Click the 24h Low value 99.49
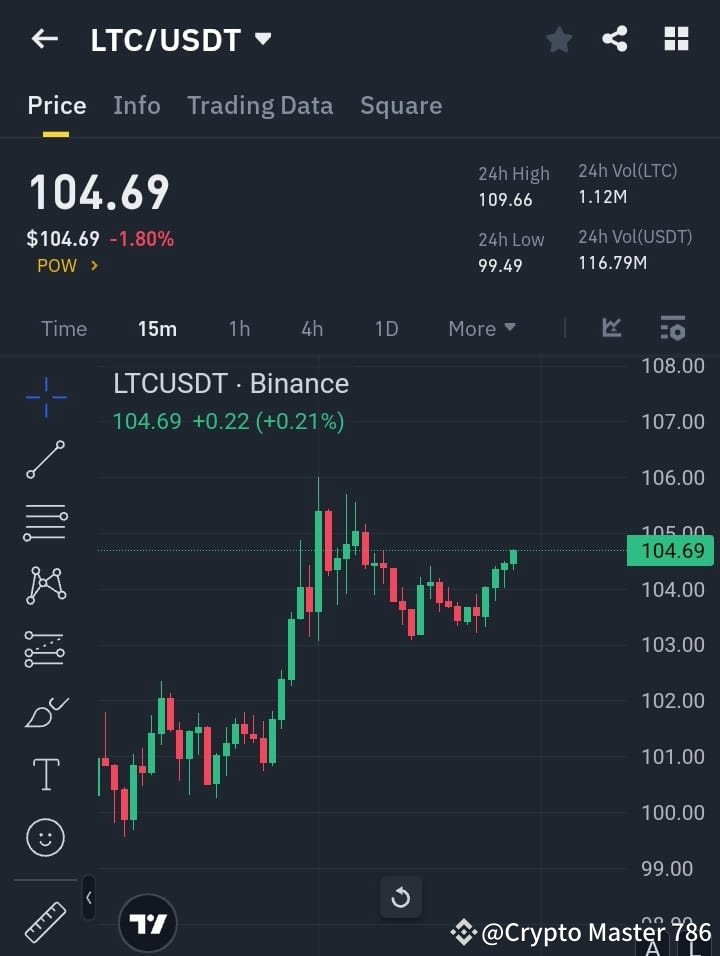 501,265
